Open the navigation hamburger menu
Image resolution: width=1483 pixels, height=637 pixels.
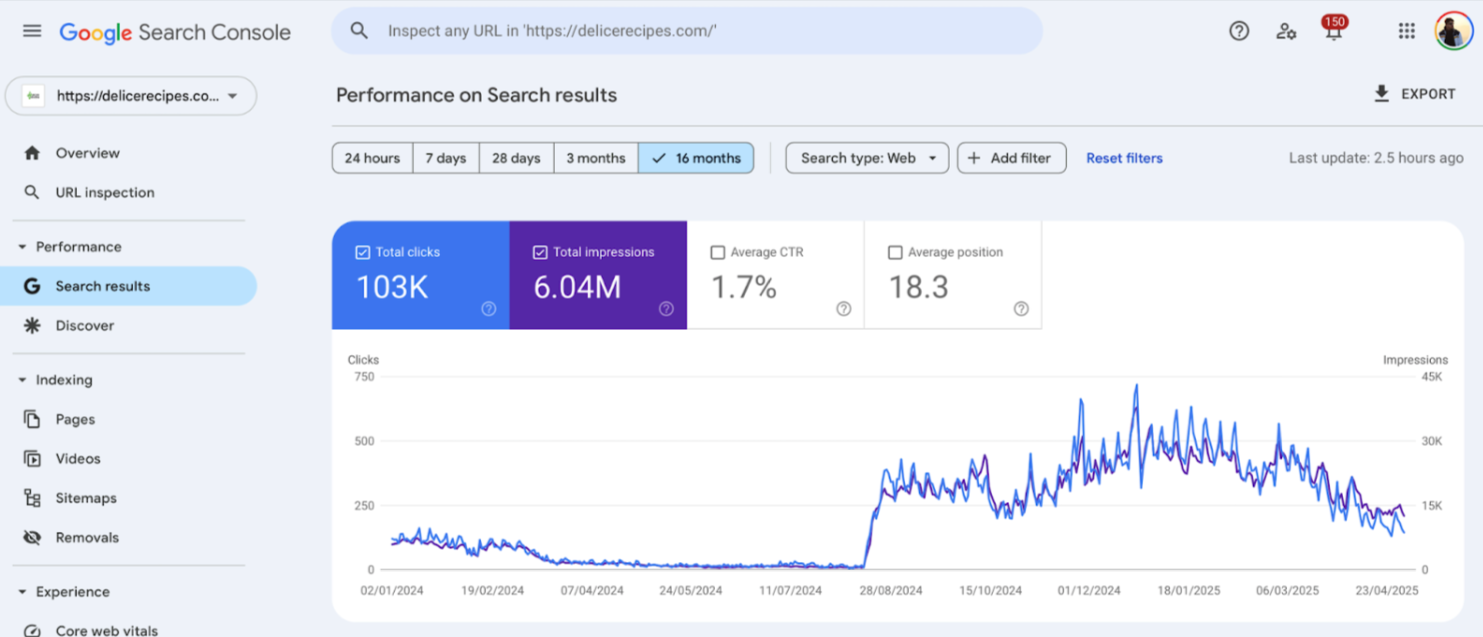click(31, 30)
